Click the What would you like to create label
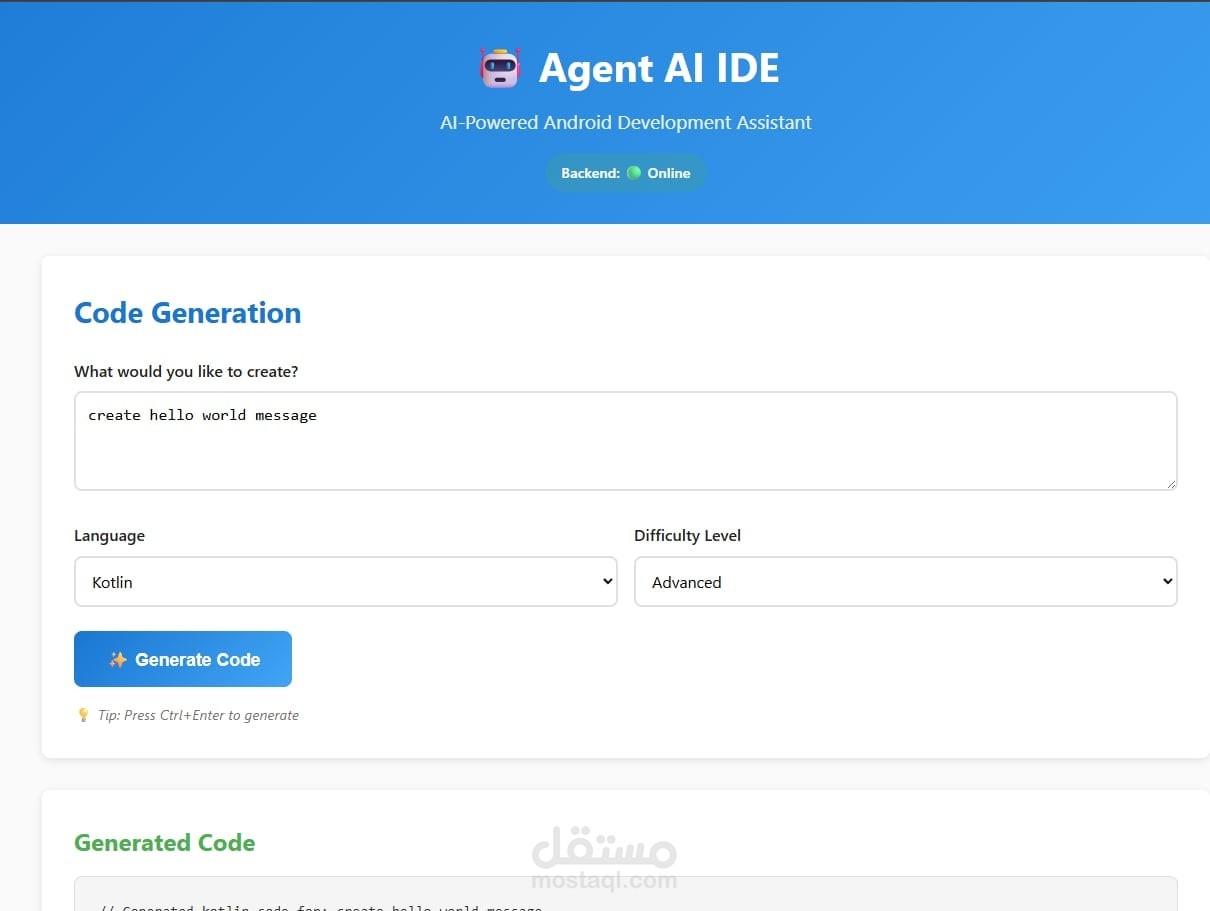1210x911 pixels. pyautogui.click(x=186, y=371)
